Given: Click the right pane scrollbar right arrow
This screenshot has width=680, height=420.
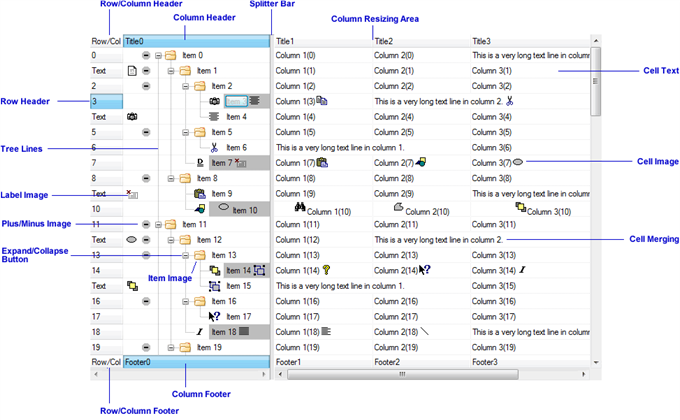Looking at the screenshot, I should click(584, 374).
